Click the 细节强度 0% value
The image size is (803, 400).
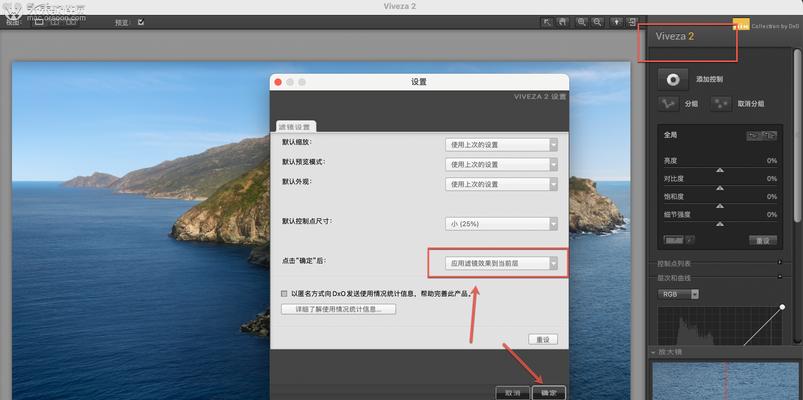(x=772, y=215)
